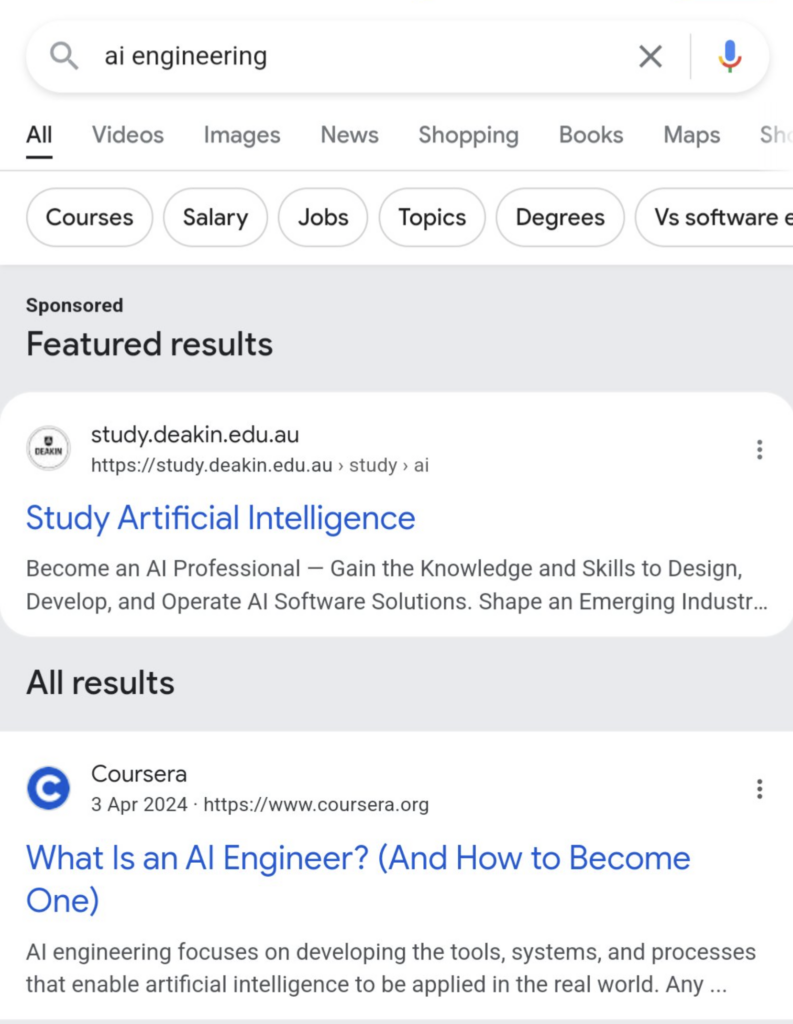793x1024 pixels.
Task: Open three-dot menu for Deakin result
Action: point(759,450)
